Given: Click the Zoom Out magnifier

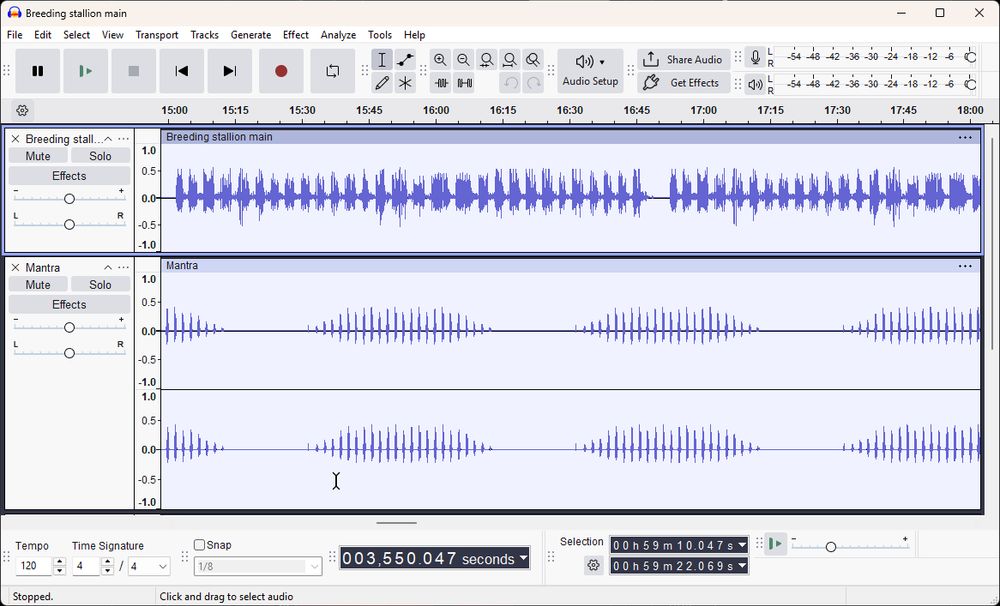Looking at the screenshot, I should point(463,60).
